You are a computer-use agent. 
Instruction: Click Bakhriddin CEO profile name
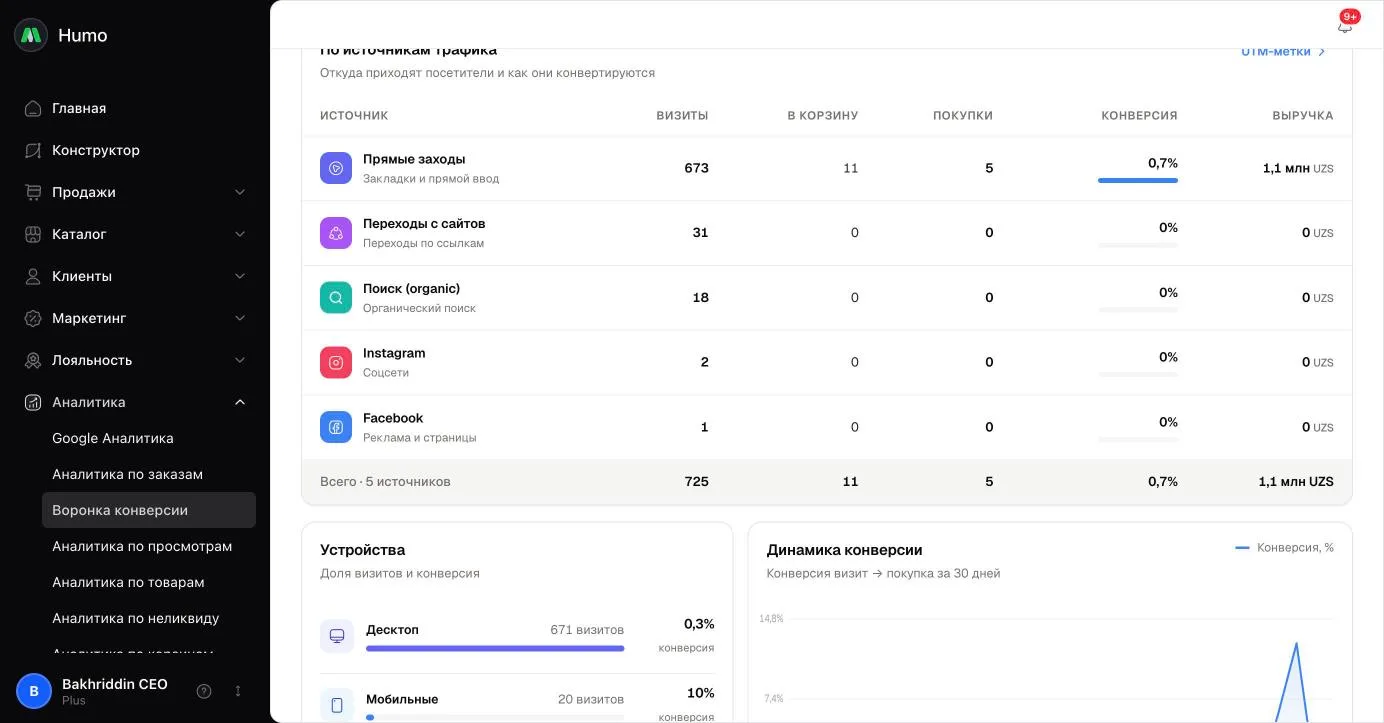click(x=115, y=684)
